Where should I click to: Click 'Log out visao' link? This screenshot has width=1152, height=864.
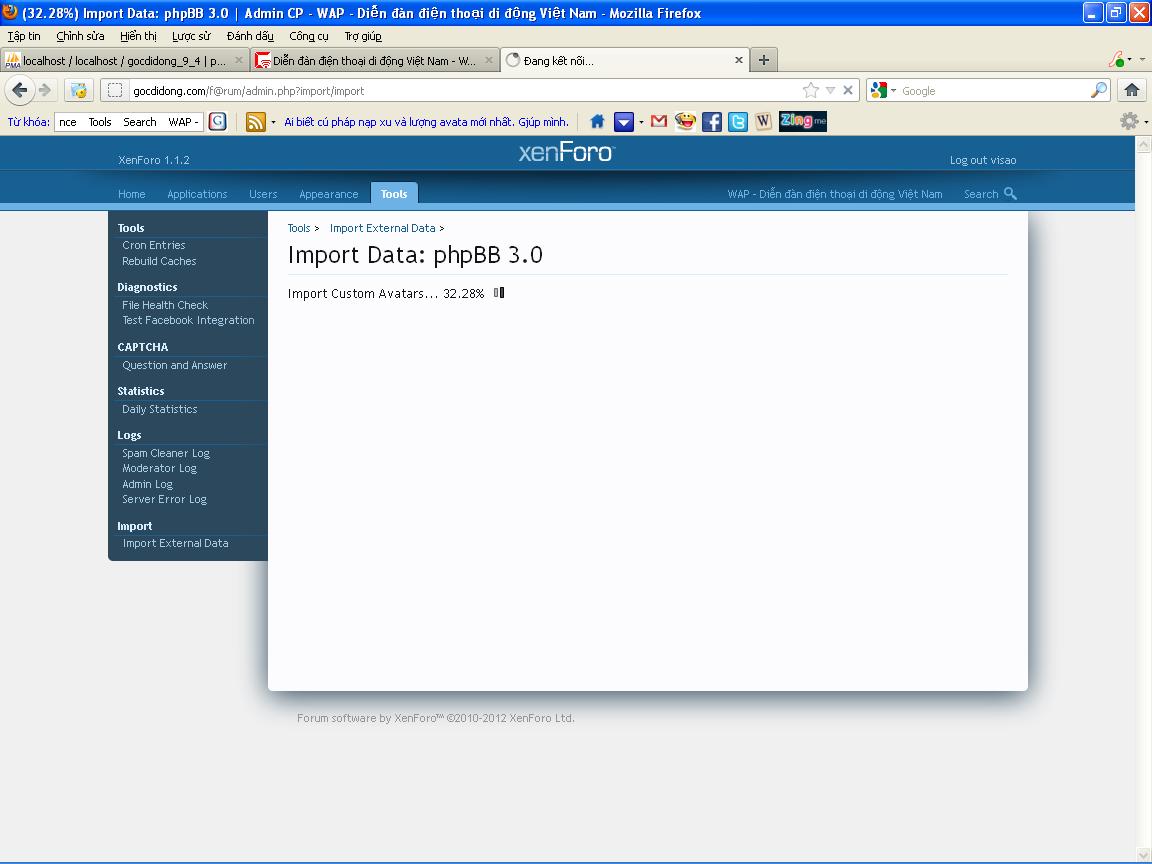[982, 160]
